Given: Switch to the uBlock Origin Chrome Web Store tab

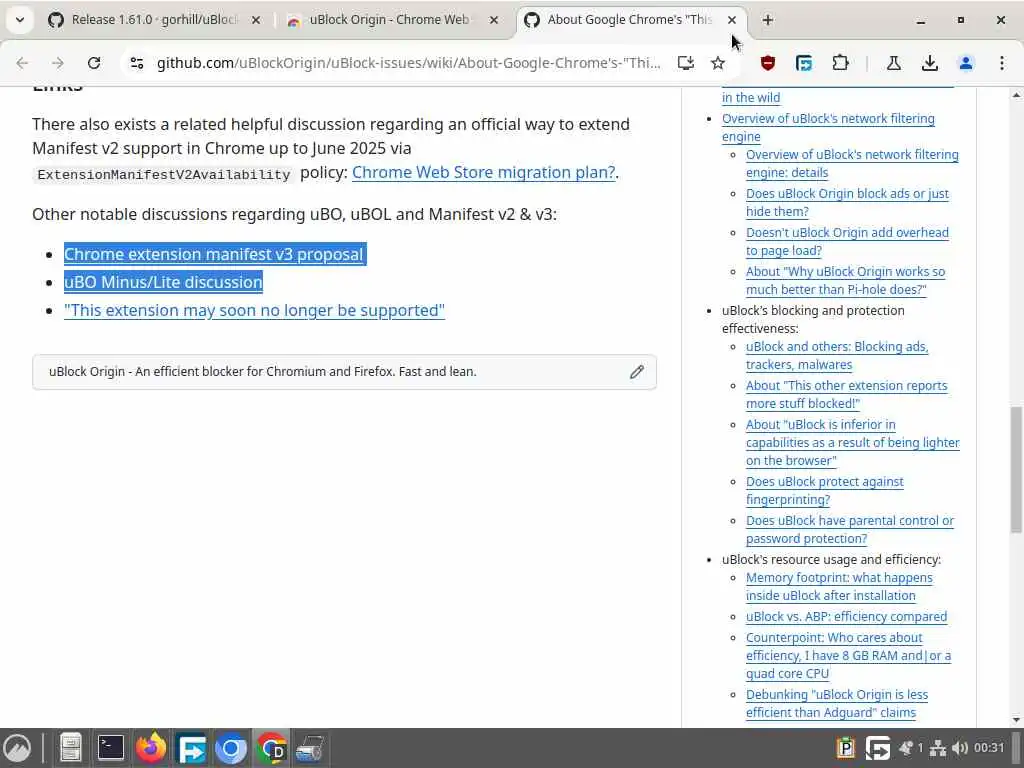Looking at the screenshot, I should point(389,20).
